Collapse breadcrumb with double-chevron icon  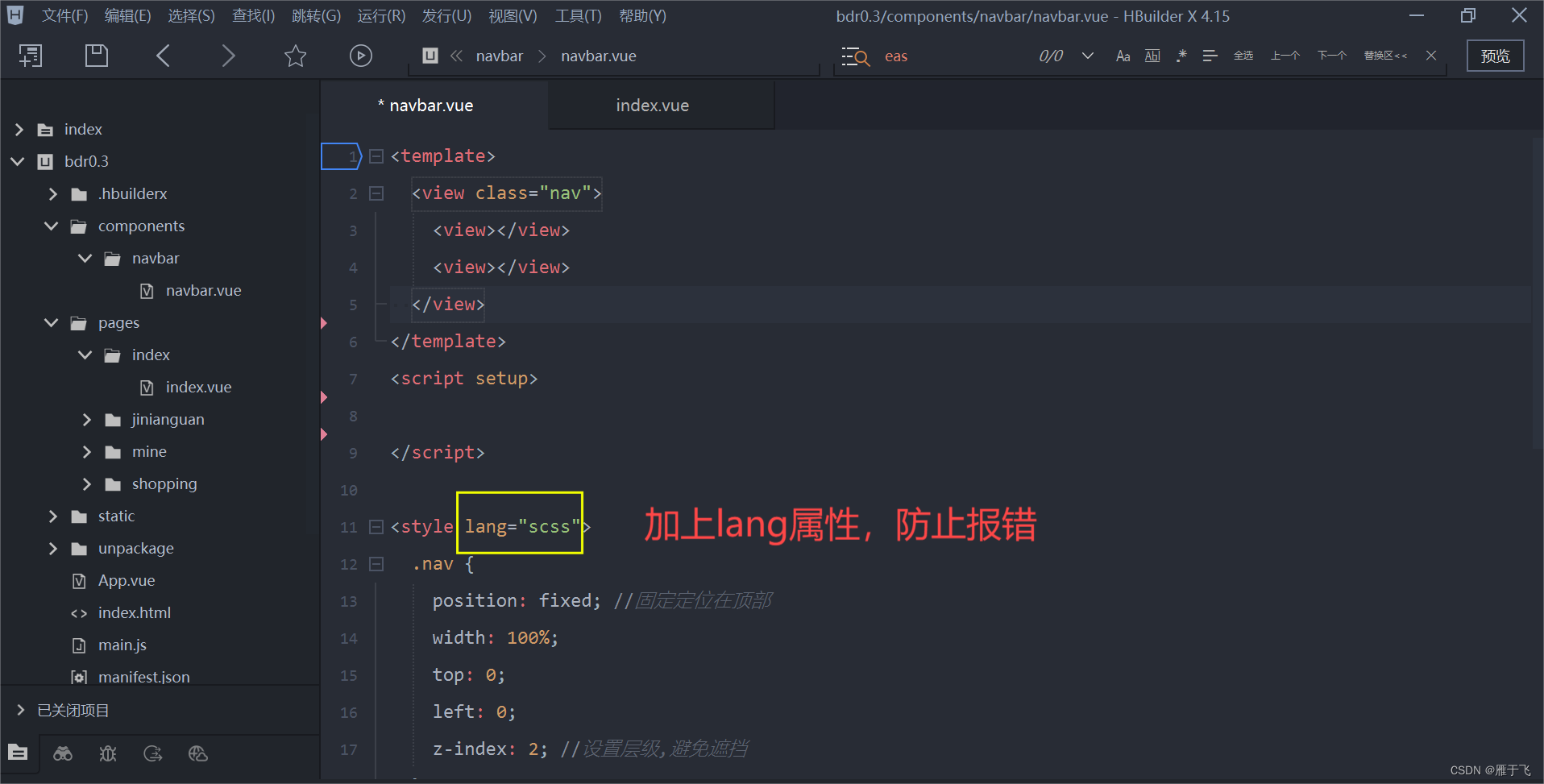456,56
